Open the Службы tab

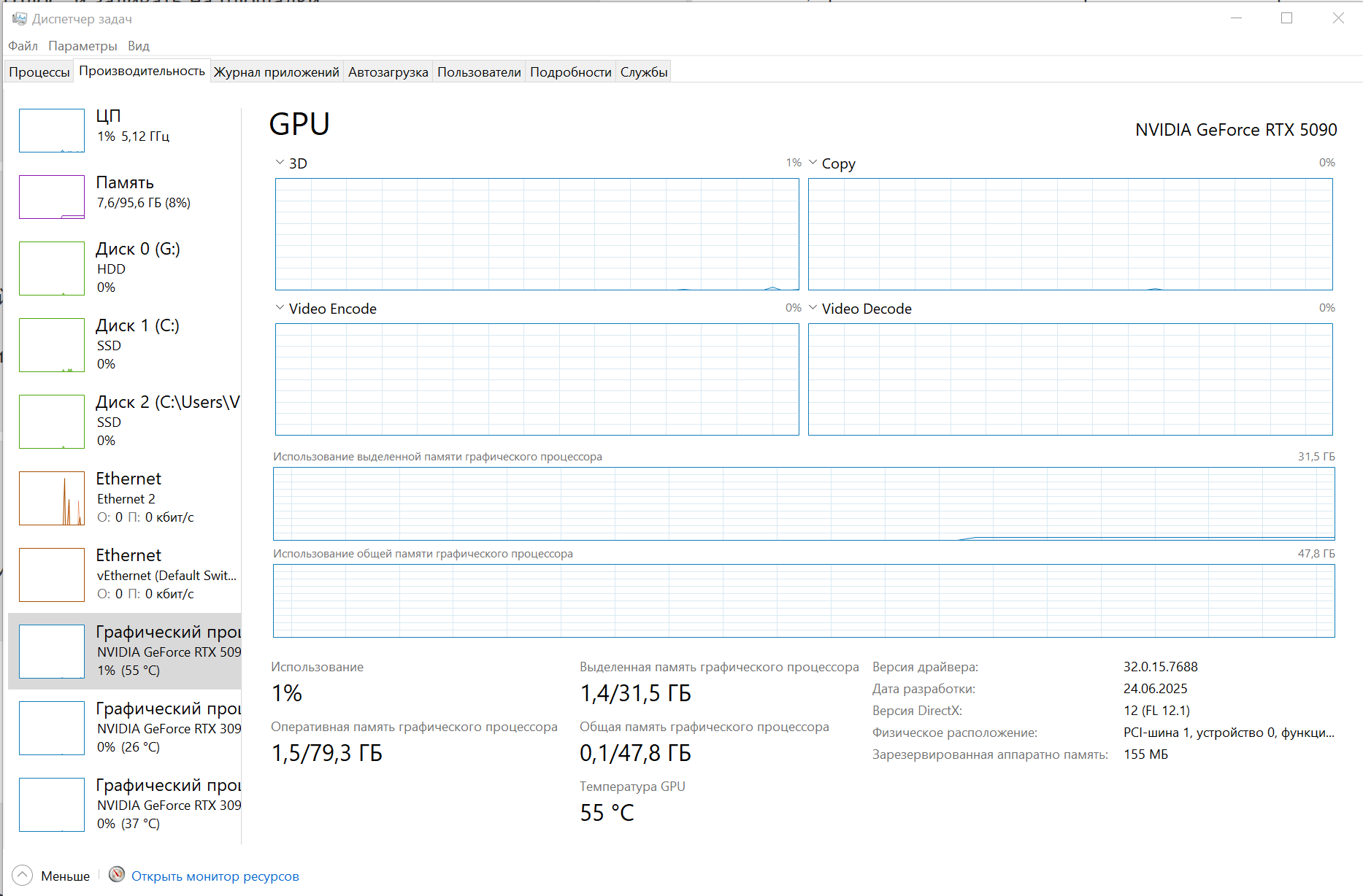click(x=644, y=72)
